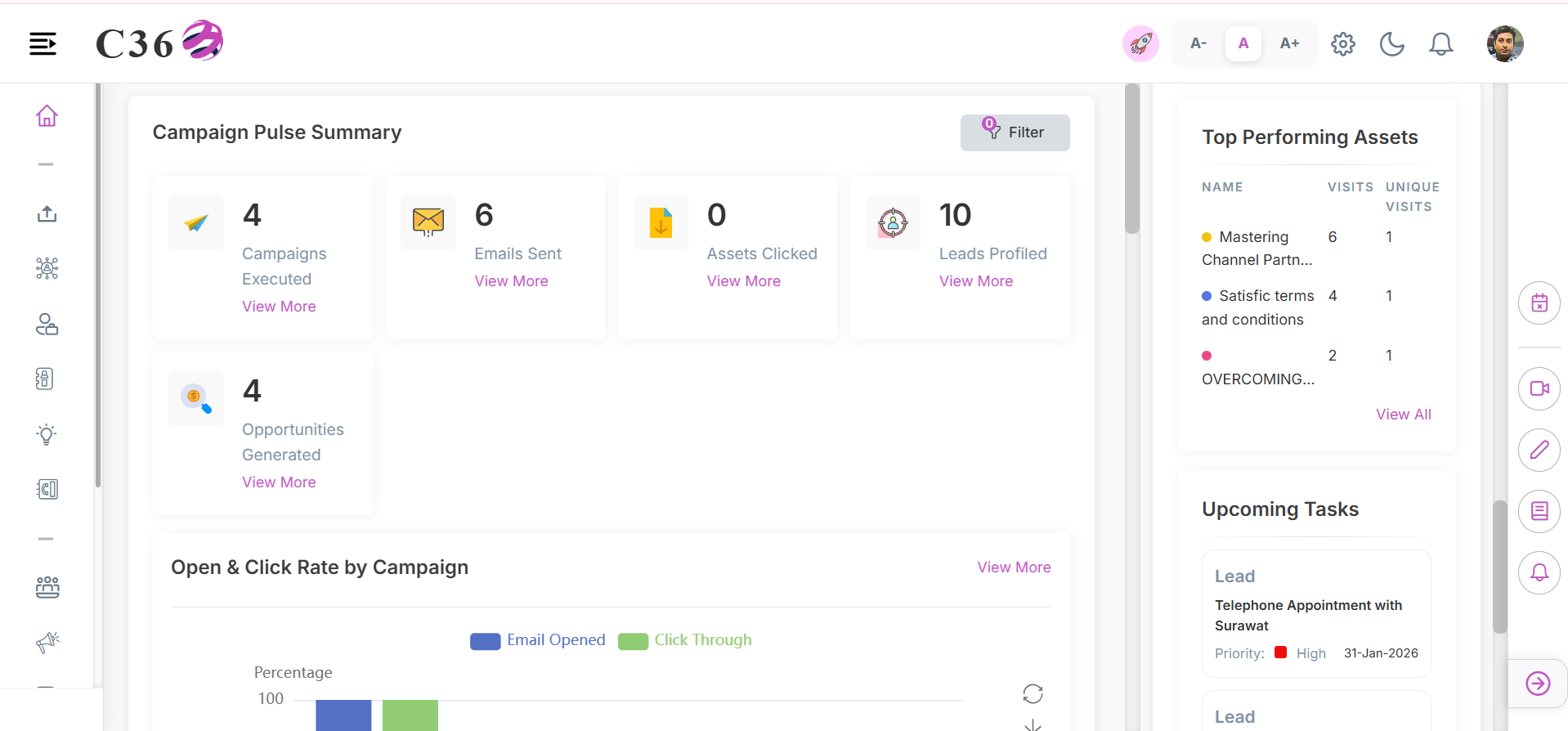This screenshot has height=731, width=1568.
Task: Click the rocket launch icon
Action: (1140, 43)
